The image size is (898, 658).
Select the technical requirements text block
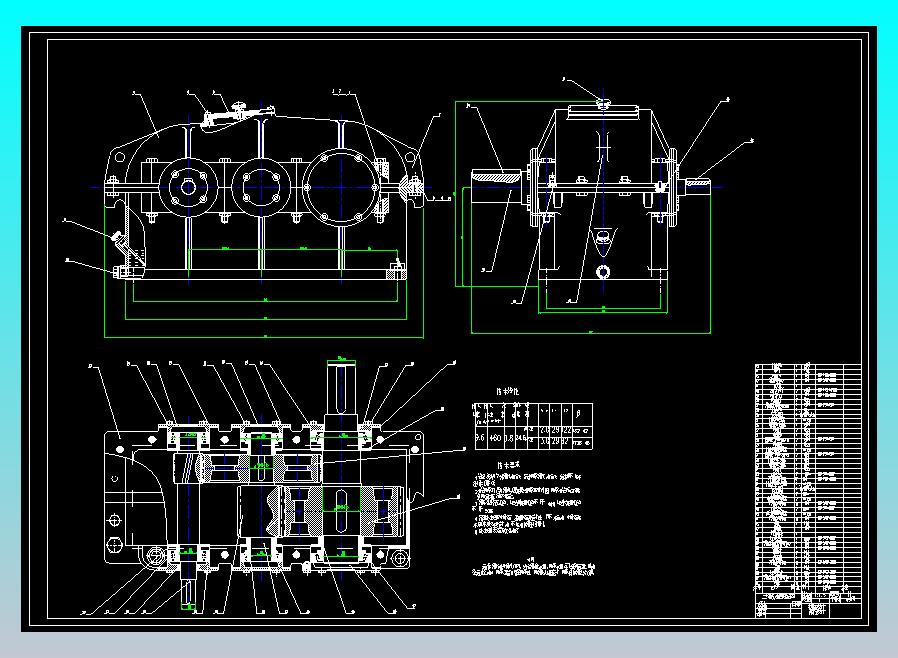(527, 498)
